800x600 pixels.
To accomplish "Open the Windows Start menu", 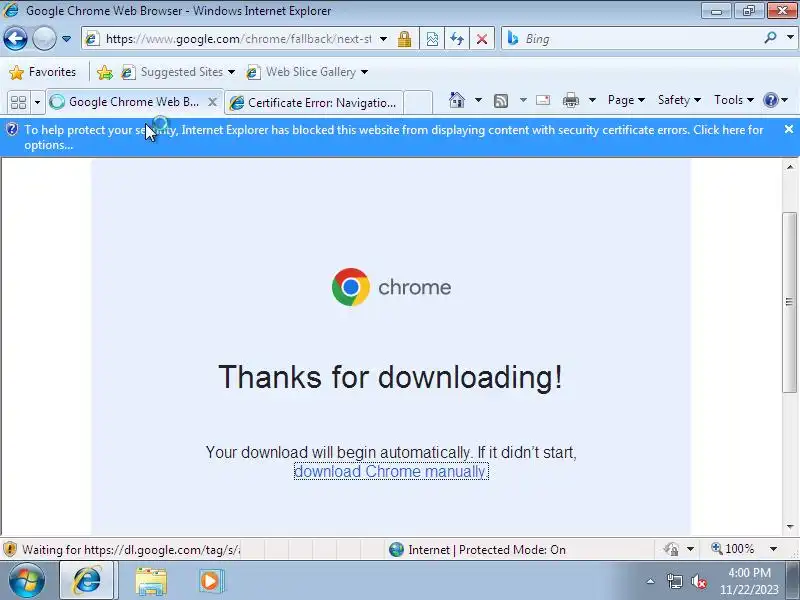I will pyautogui.click(x=26, y=581).
